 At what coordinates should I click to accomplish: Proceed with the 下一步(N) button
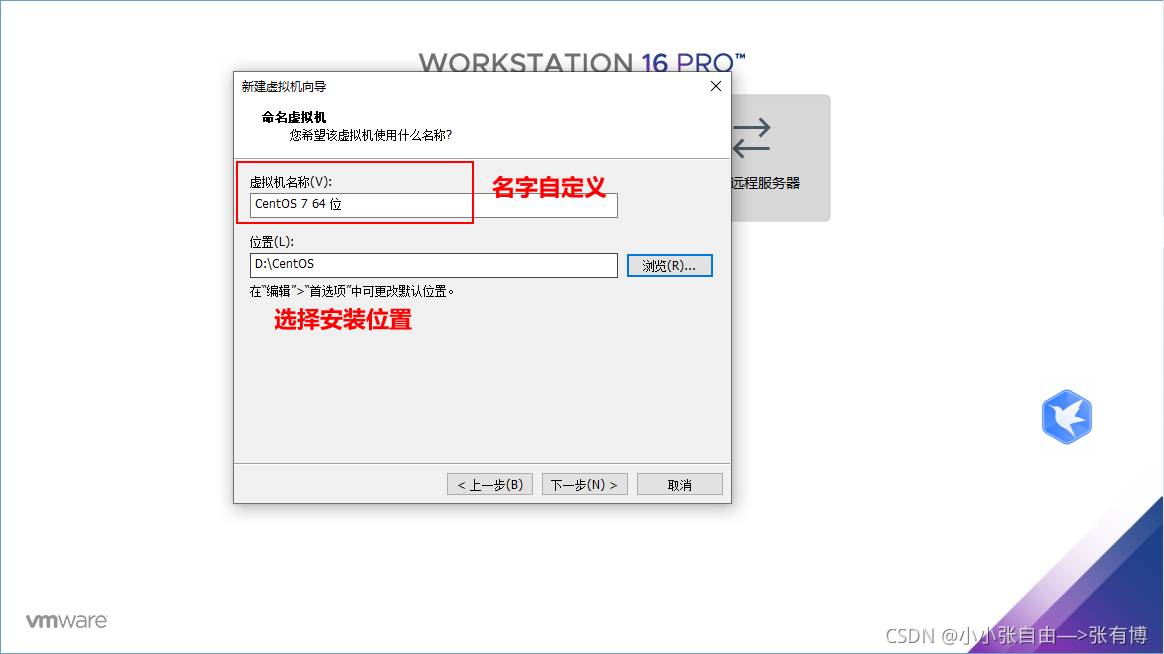(x=584, y=485)
